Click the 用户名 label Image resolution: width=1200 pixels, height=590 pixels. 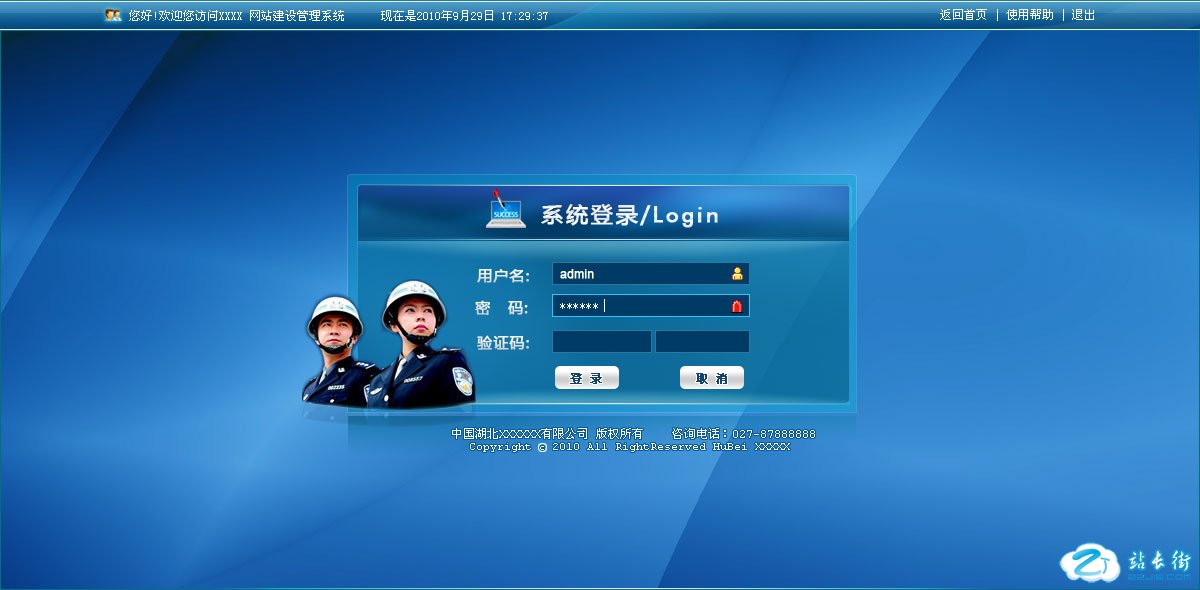(x=503, y=275)
